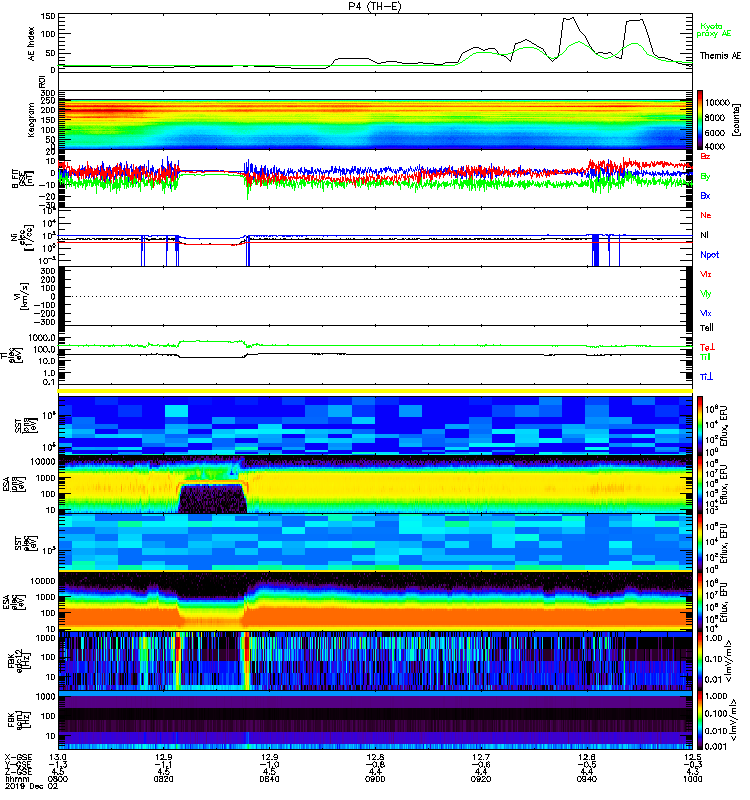Click the black "Ni" legend label

(704, 235)
